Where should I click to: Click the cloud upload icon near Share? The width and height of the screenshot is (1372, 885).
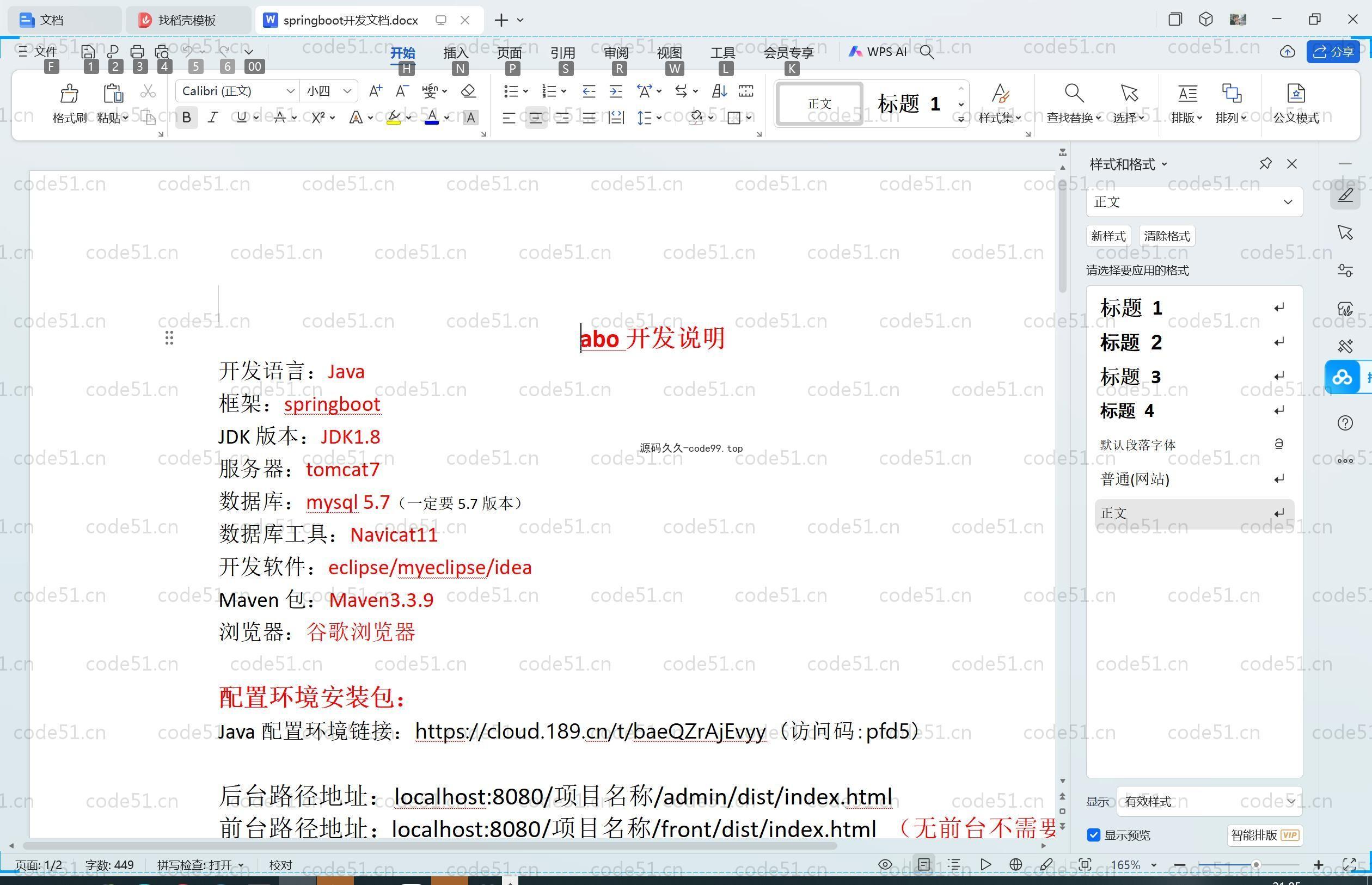(x=1288, y=52)
